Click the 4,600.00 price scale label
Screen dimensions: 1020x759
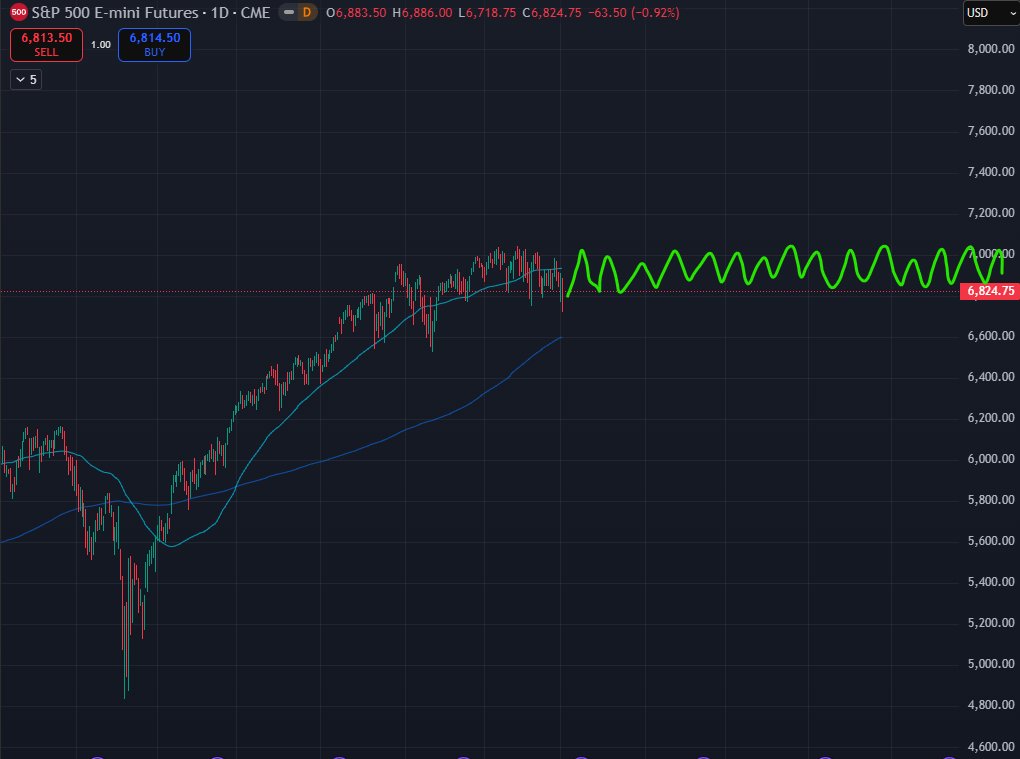(x=991, y=747)
